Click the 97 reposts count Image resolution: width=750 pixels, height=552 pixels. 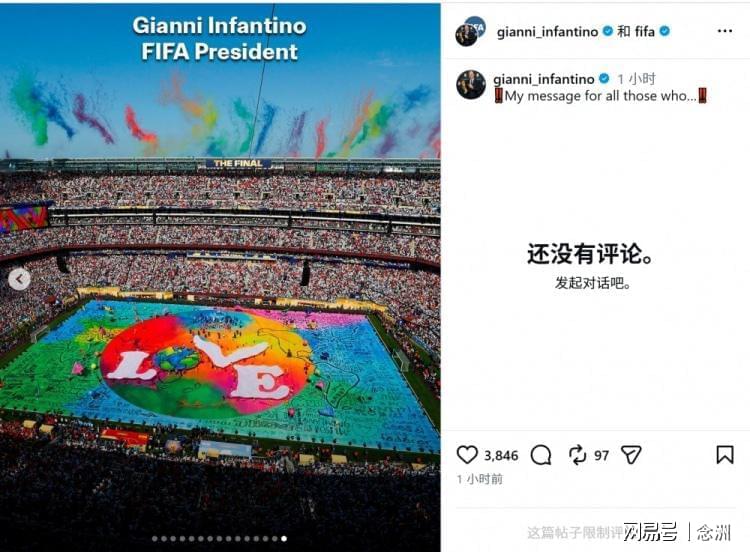601,455
